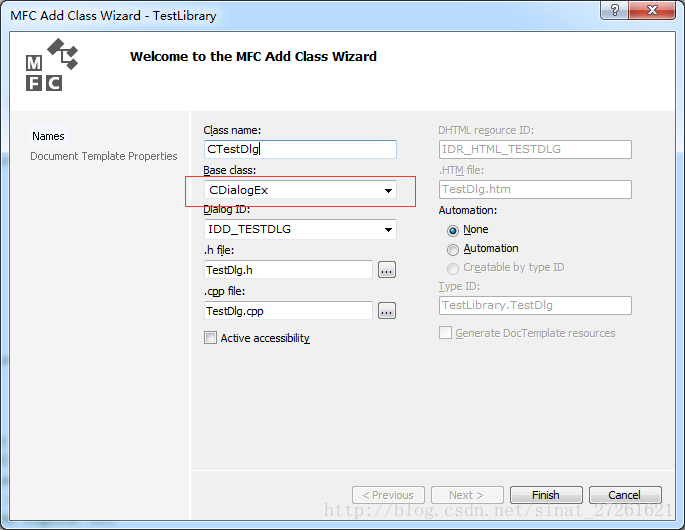
Task: Toggle Generate DocTemplate resources checkbox
Action: (x=445, y=333)
